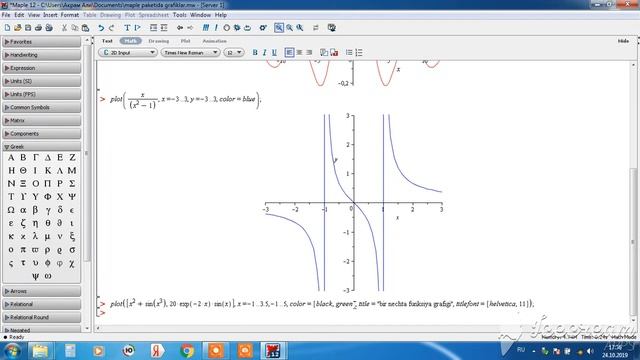
Task: Insert a numbered list
Action: [x=359, y=53]
